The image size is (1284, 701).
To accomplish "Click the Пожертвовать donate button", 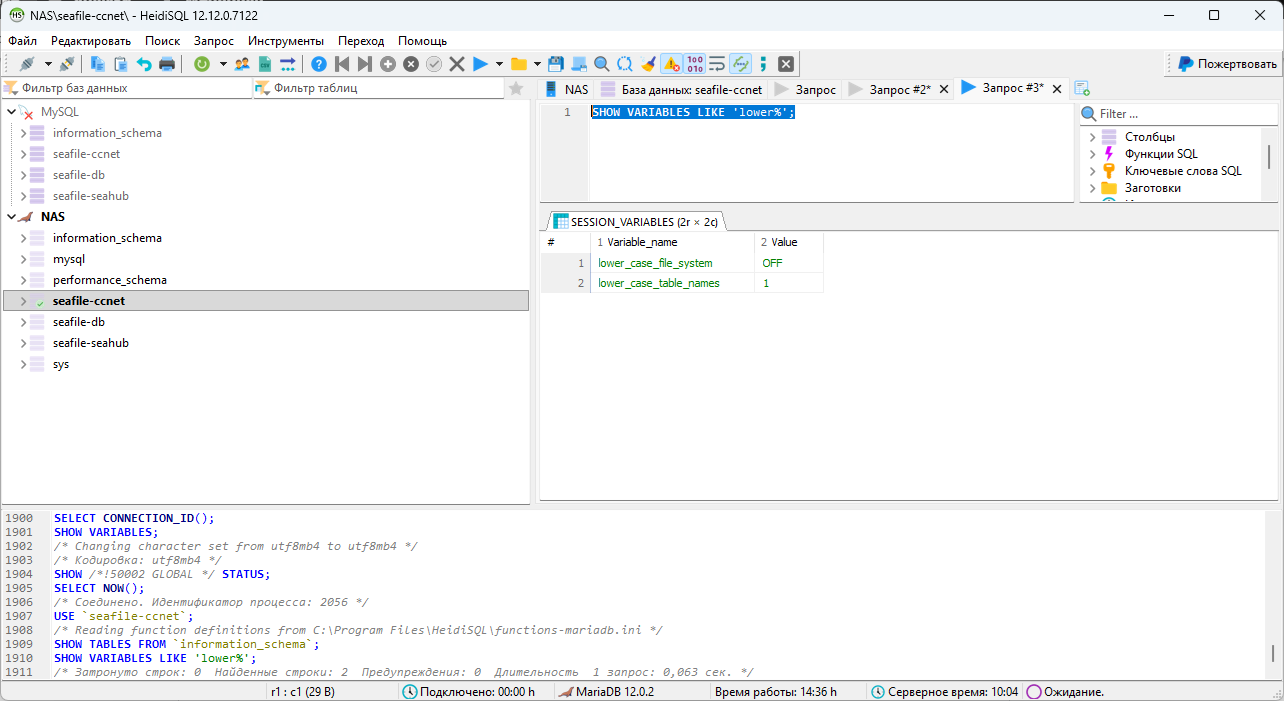I will pos(1222,63).
